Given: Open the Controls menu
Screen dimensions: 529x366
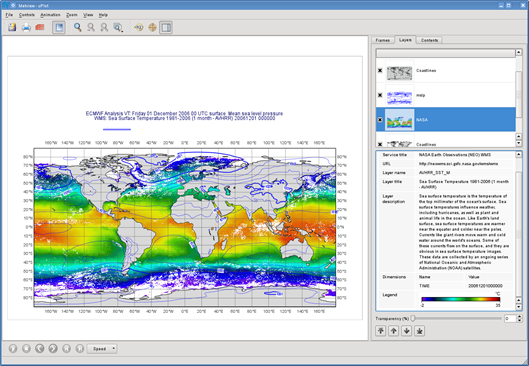Looking at the screenshot, I should point(27,15).
